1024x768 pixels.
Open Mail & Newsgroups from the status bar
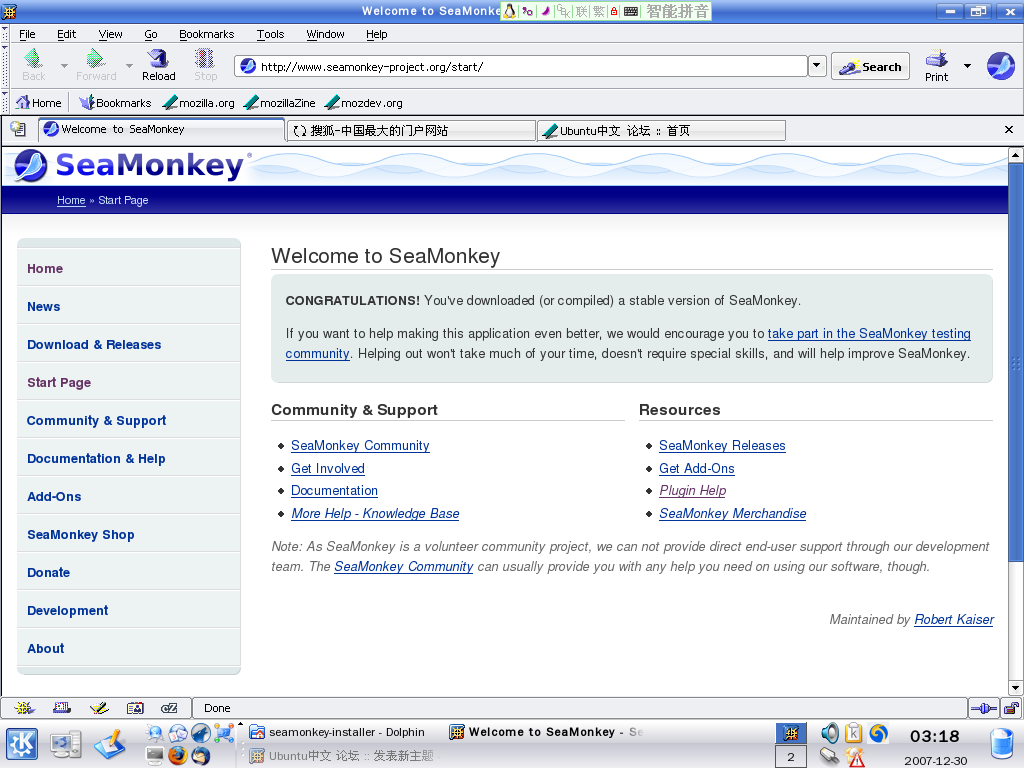tap(62, 708)
